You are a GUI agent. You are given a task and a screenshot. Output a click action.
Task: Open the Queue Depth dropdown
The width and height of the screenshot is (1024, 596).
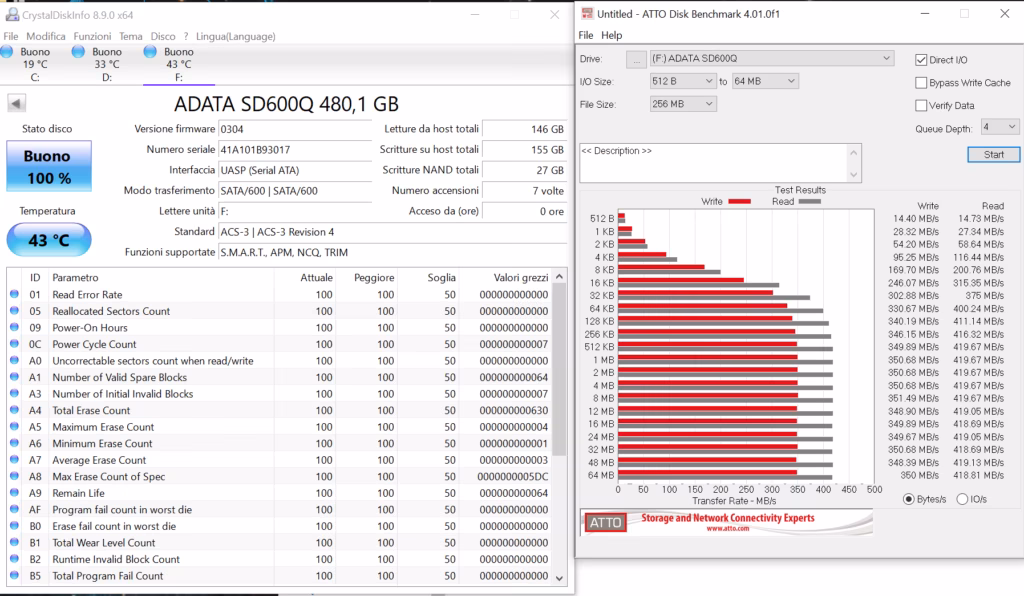tap(999, 127)
